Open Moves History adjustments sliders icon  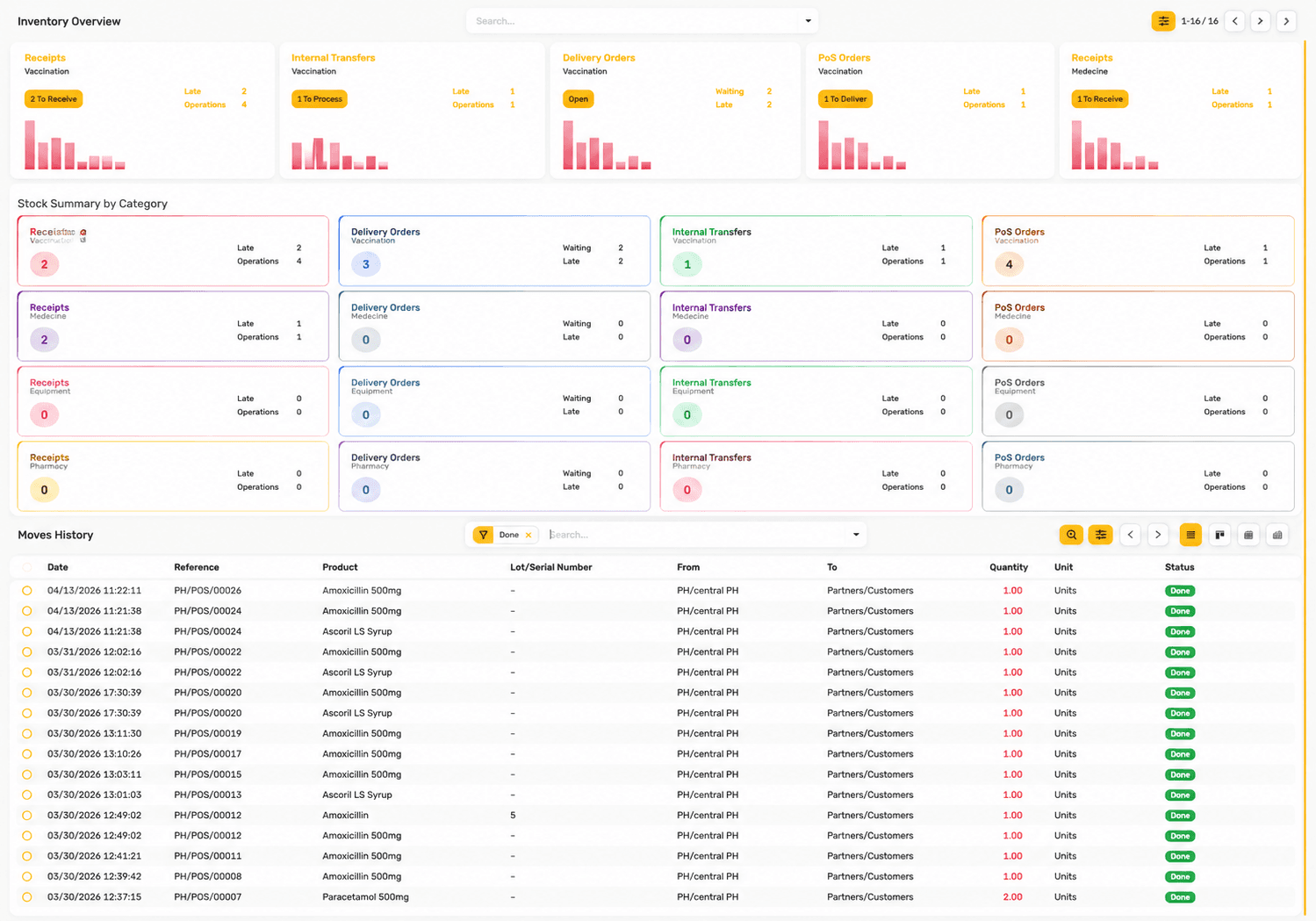1100,535
